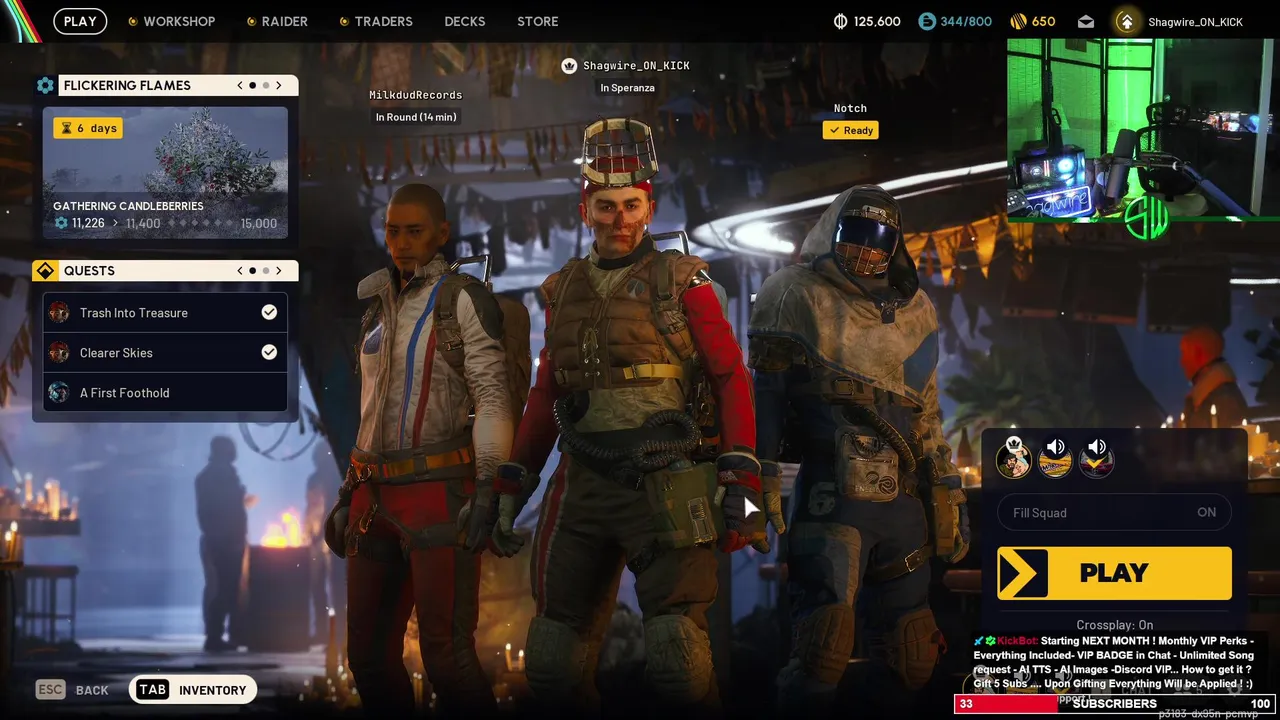Open the mail envelope icon

[x=1086, y=21]
